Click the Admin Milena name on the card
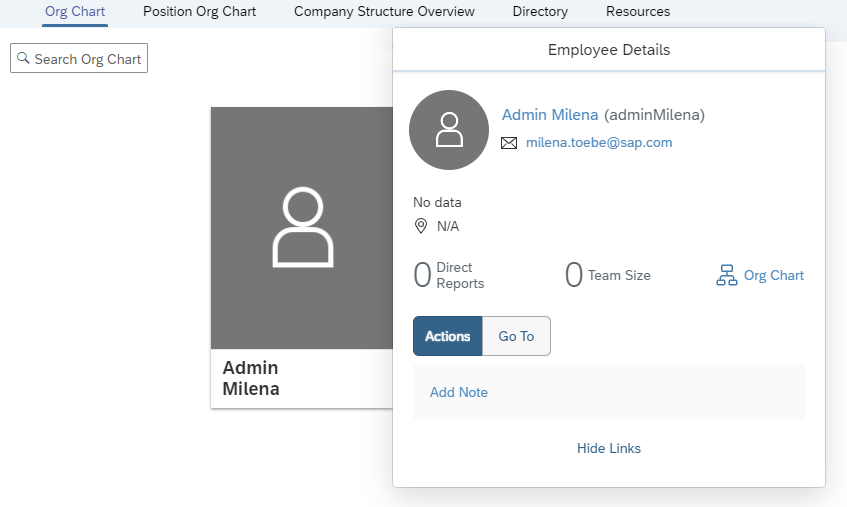Image resolution: width=847 pixels, height=507 pixels. (251, 378)
